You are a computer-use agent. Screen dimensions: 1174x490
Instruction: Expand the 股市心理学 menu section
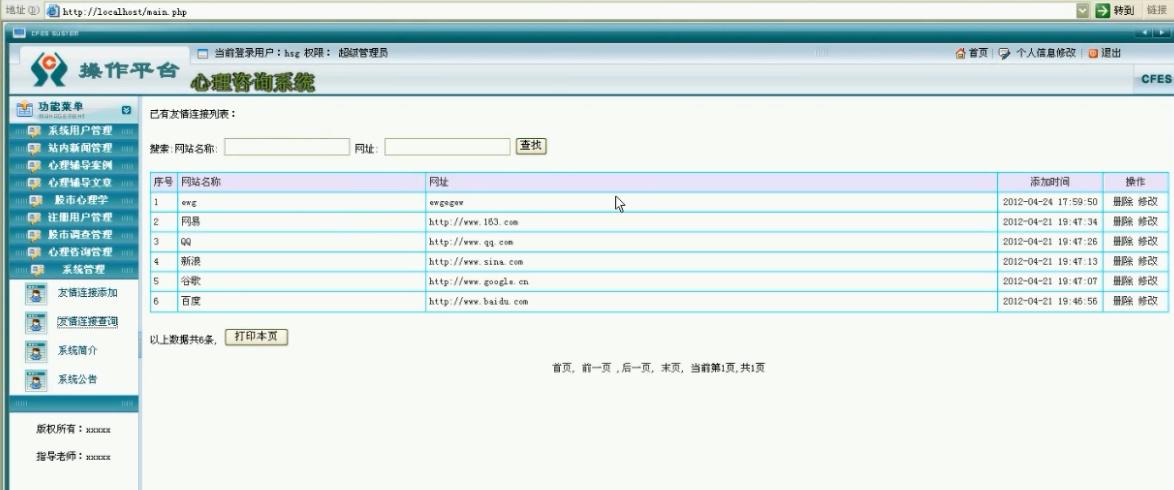(73, 200)
